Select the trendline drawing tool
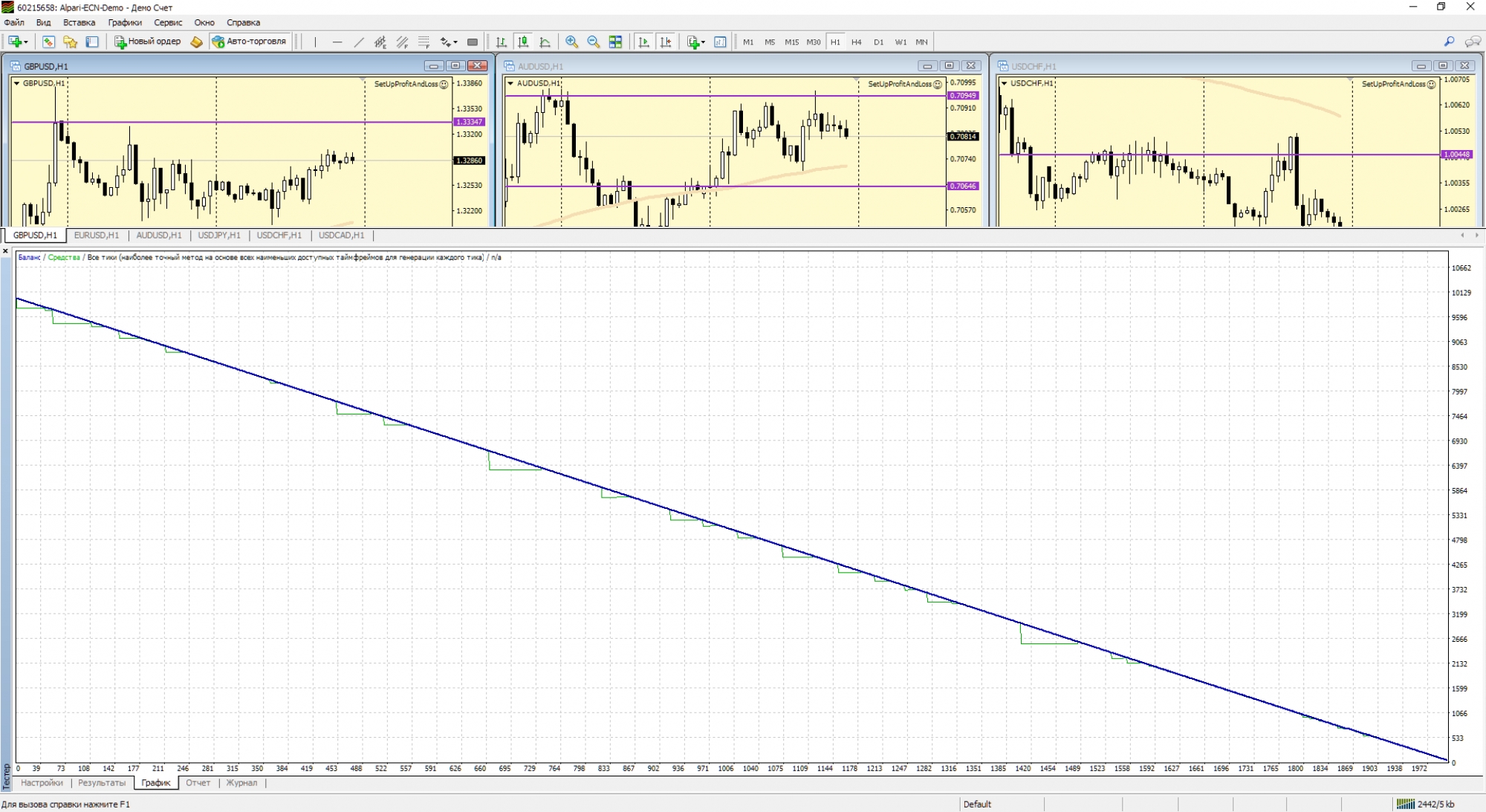Screen dimensions: 1486x812 [x=359, y=42]
